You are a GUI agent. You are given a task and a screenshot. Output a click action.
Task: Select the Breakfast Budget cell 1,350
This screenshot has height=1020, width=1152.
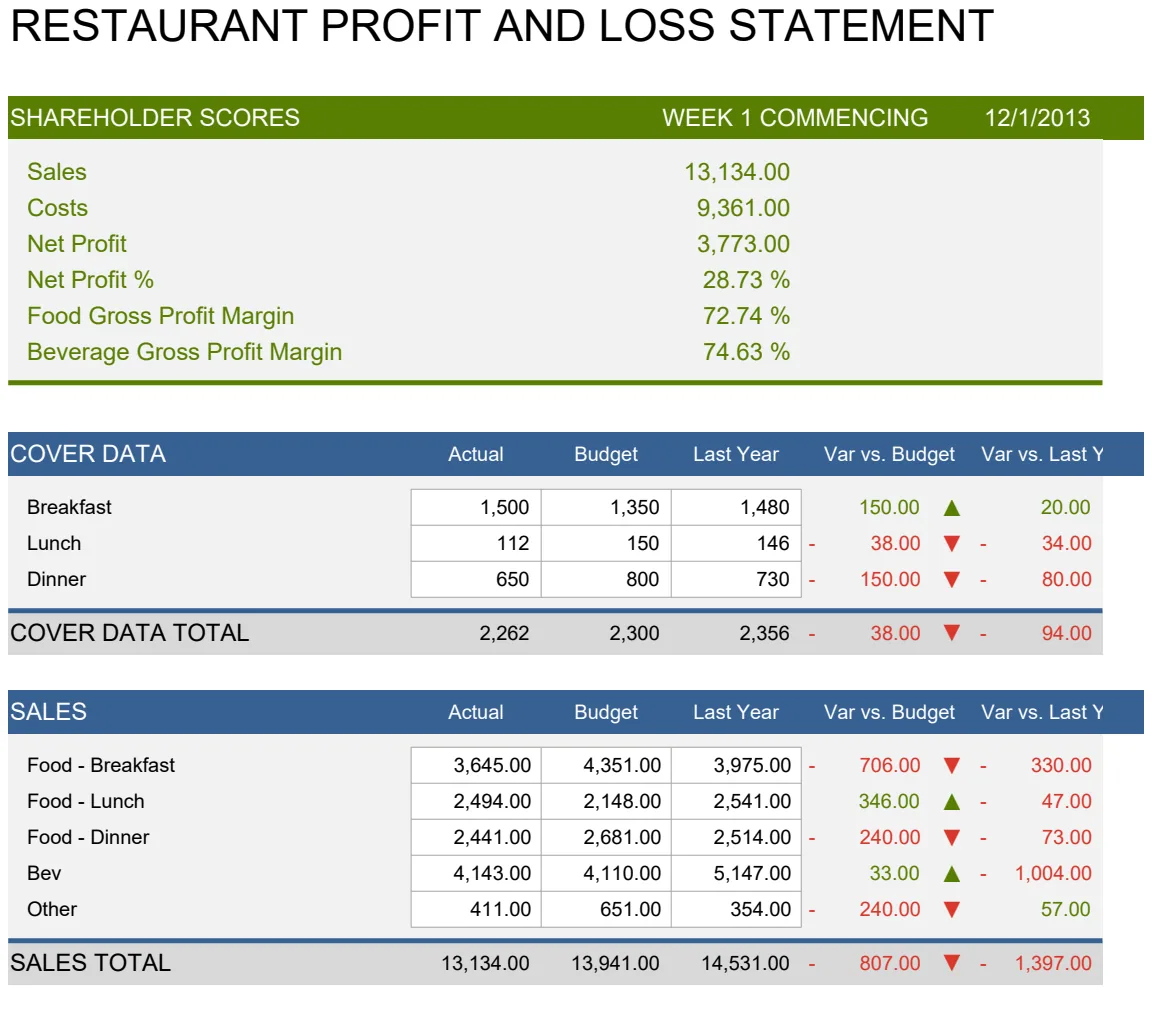pos(606,507)
